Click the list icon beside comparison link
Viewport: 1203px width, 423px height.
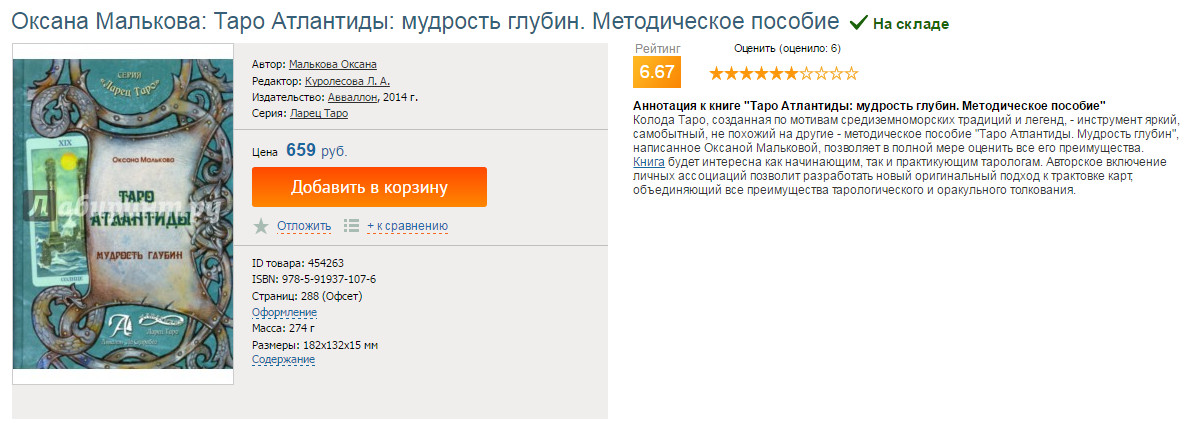(x=351, y=225)
